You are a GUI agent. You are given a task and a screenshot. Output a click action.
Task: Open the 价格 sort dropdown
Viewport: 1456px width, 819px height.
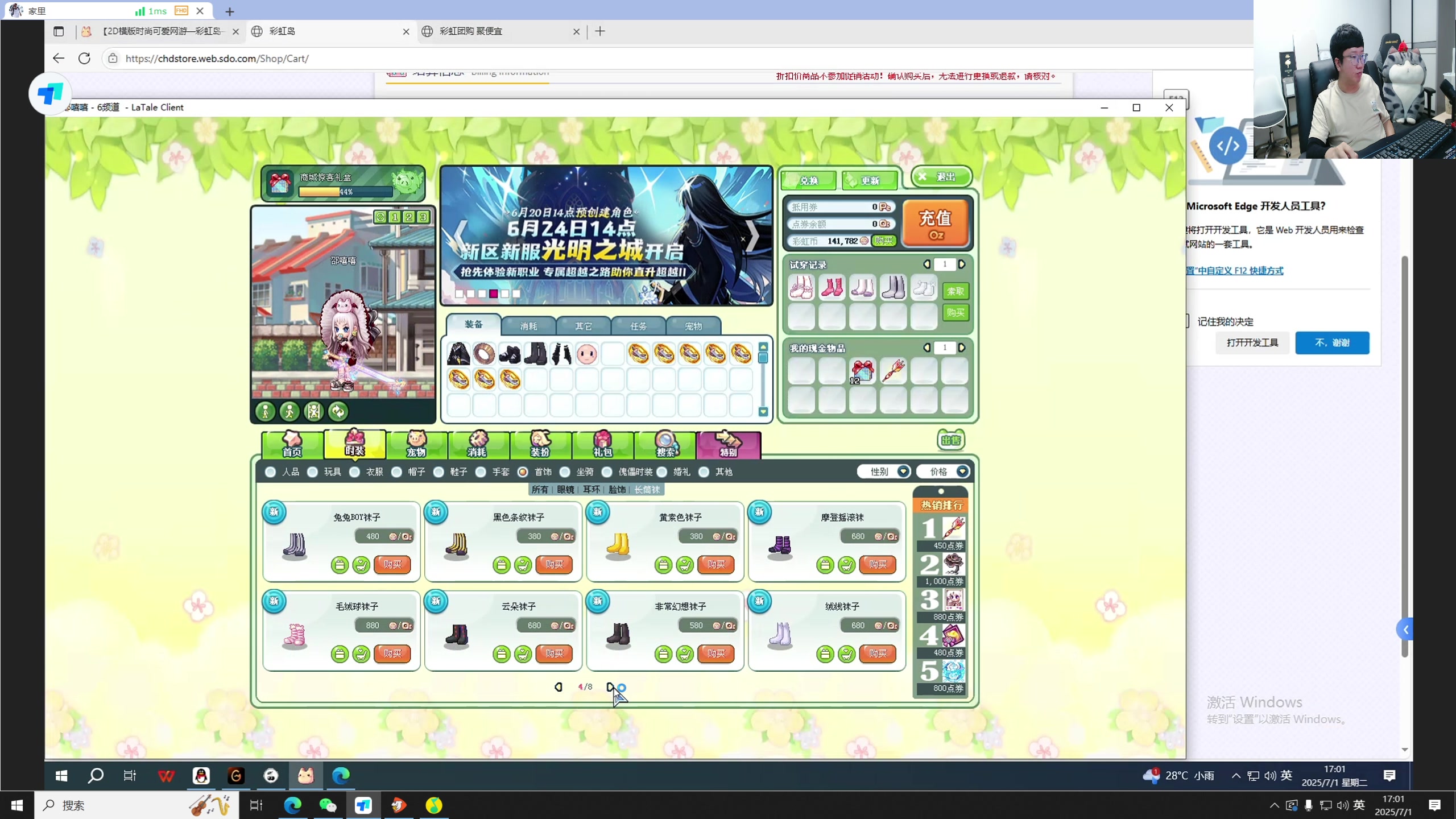944,471
